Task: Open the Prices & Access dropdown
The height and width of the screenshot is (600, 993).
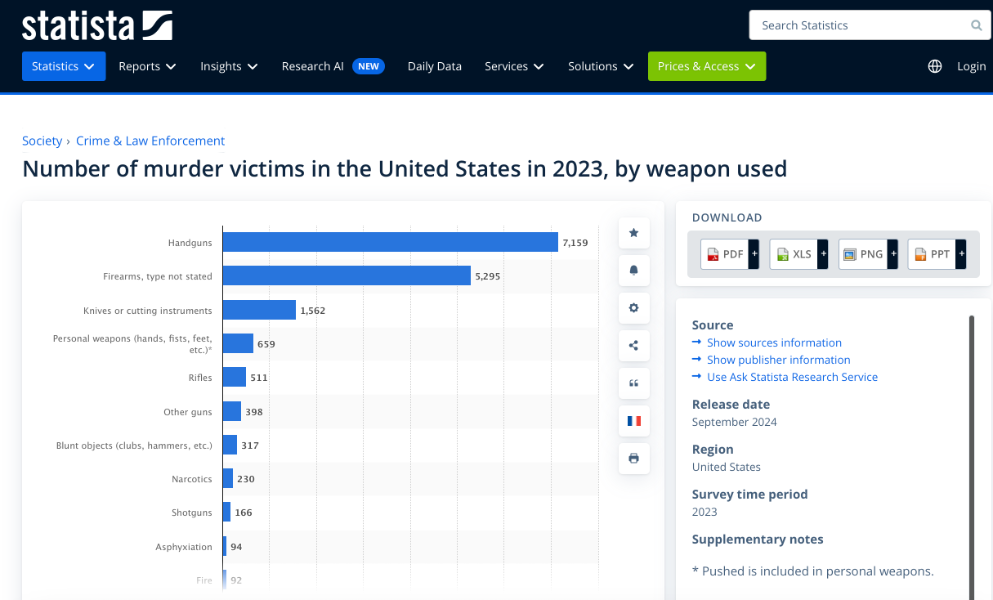Action: tap(706, 66)
